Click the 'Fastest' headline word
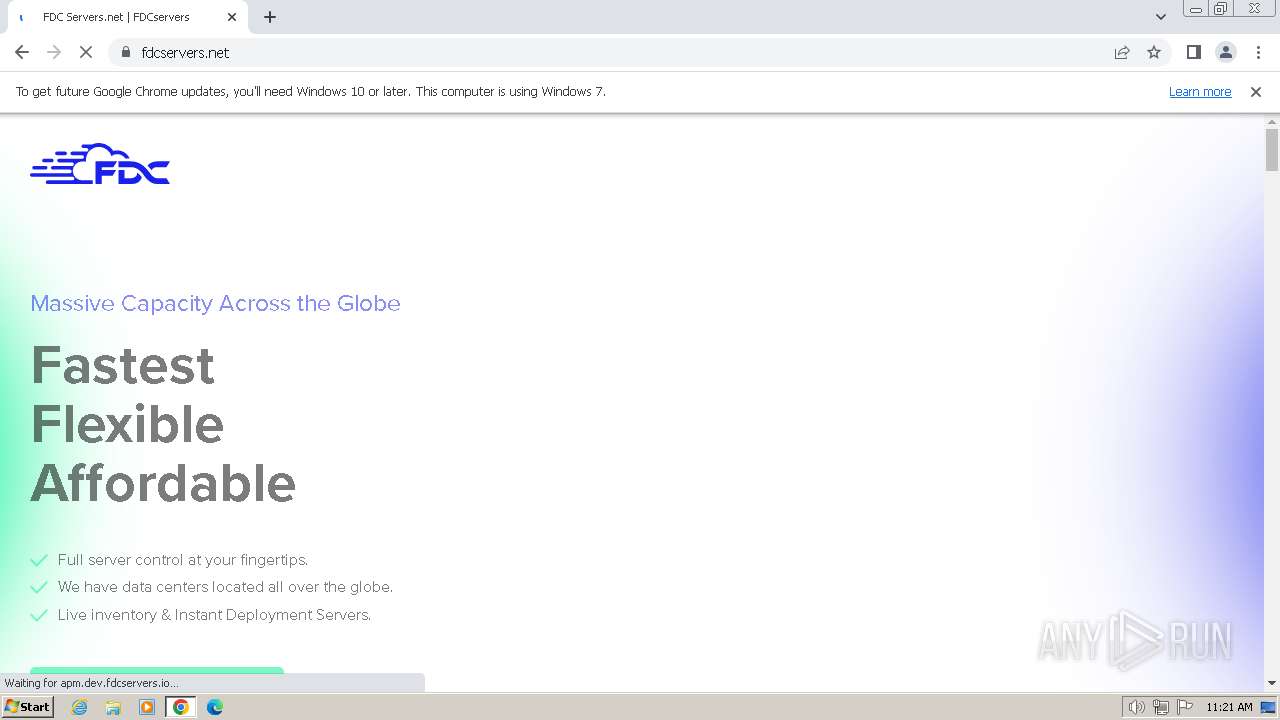This screenshot has height=720, width=1280. 122,365
